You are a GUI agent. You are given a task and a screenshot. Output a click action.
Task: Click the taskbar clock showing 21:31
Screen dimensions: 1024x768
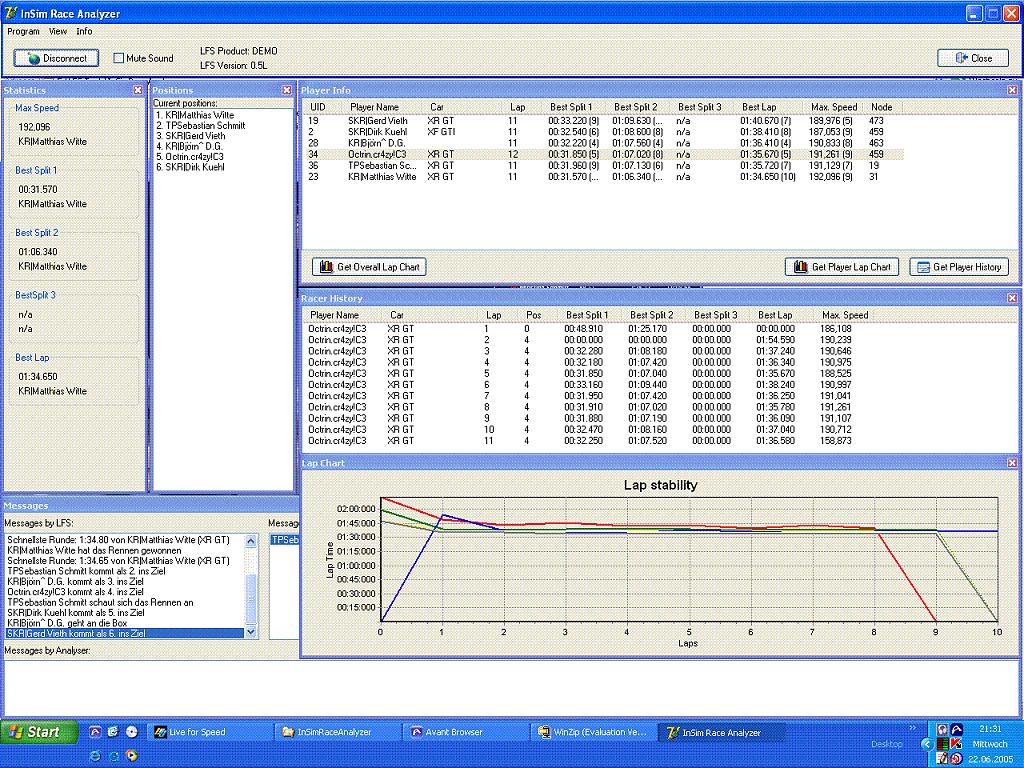990,729
